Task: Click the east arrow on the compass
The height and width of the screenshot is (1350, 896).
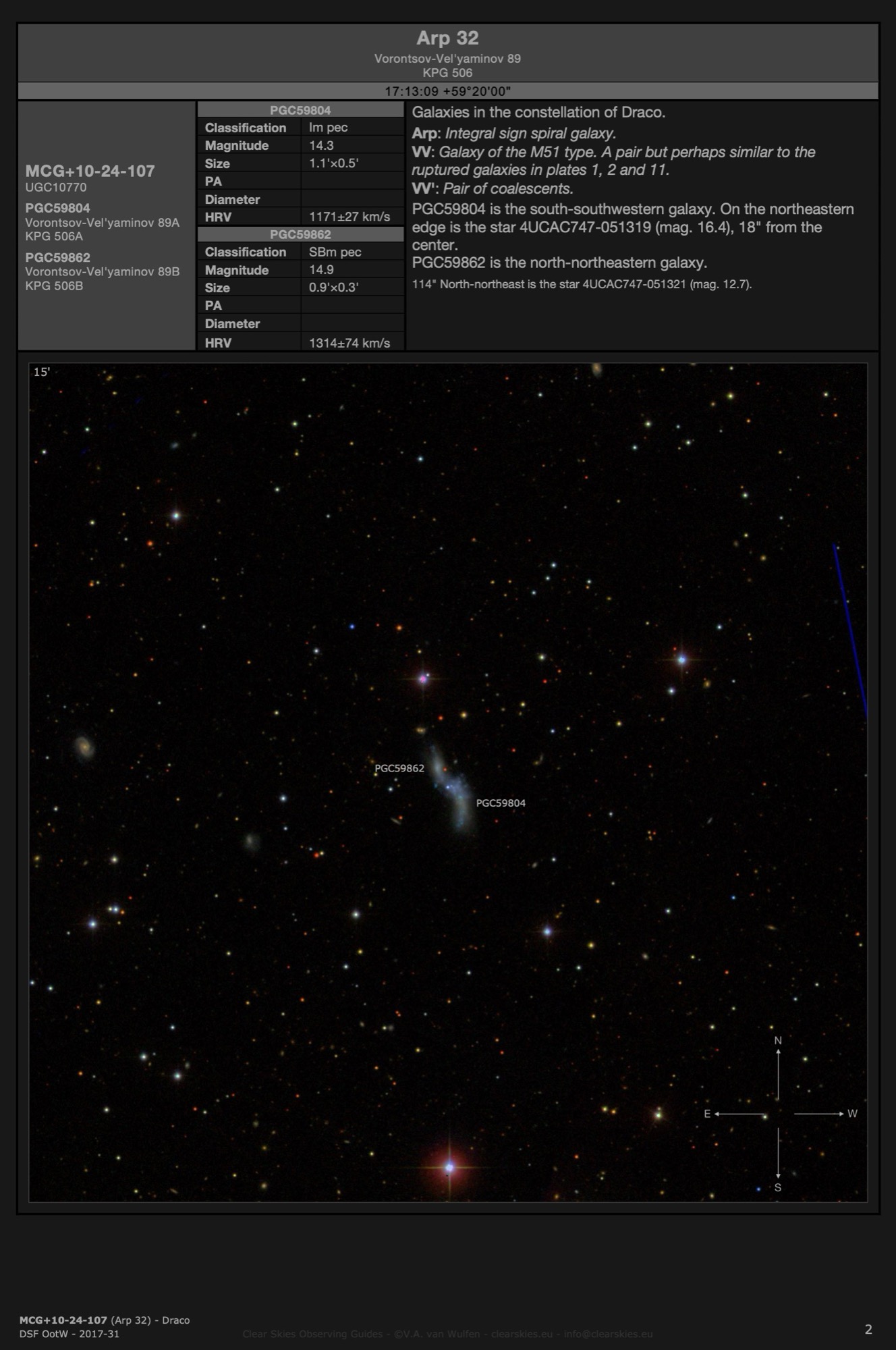Action: point(739,1114)
